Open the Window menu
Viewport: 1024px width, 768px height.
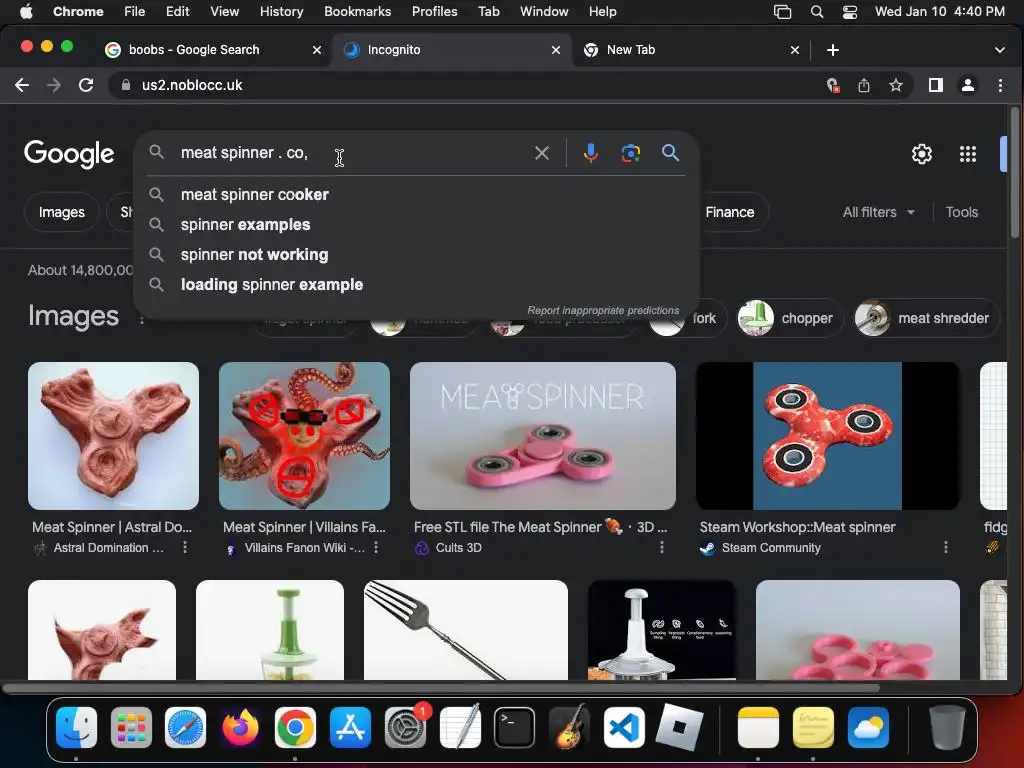click(544, 12)
